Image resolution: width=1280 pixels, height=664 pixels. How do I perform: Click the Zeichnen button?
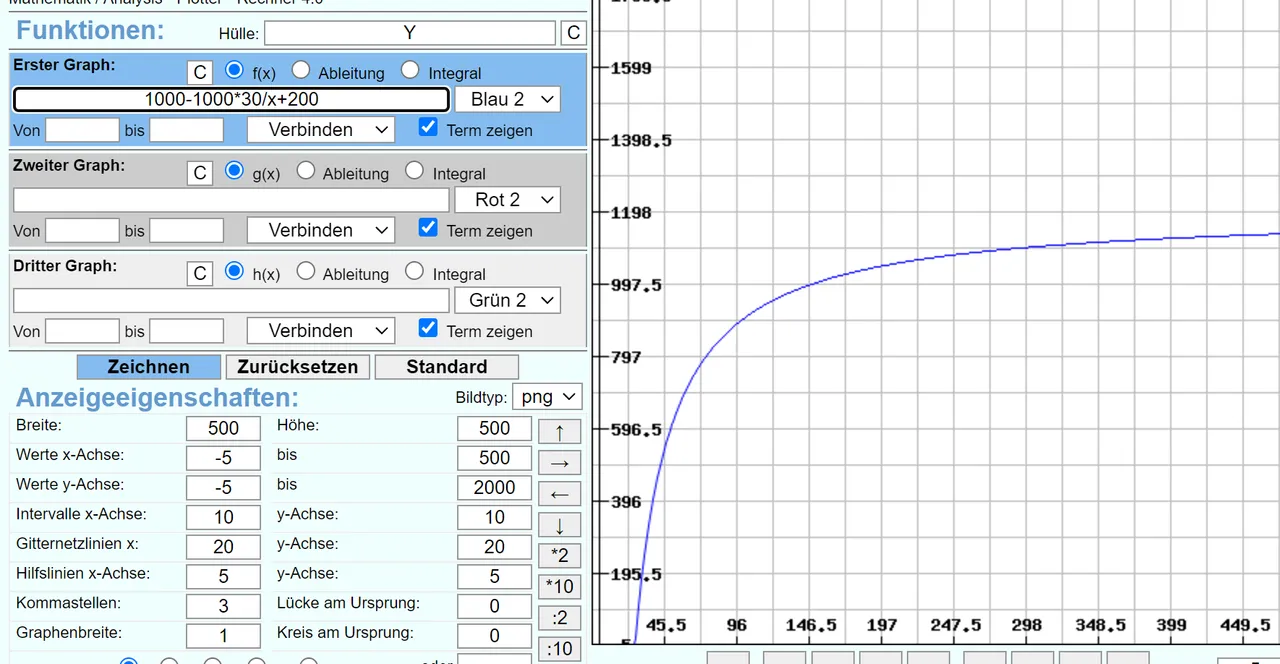tap(148, 367)
